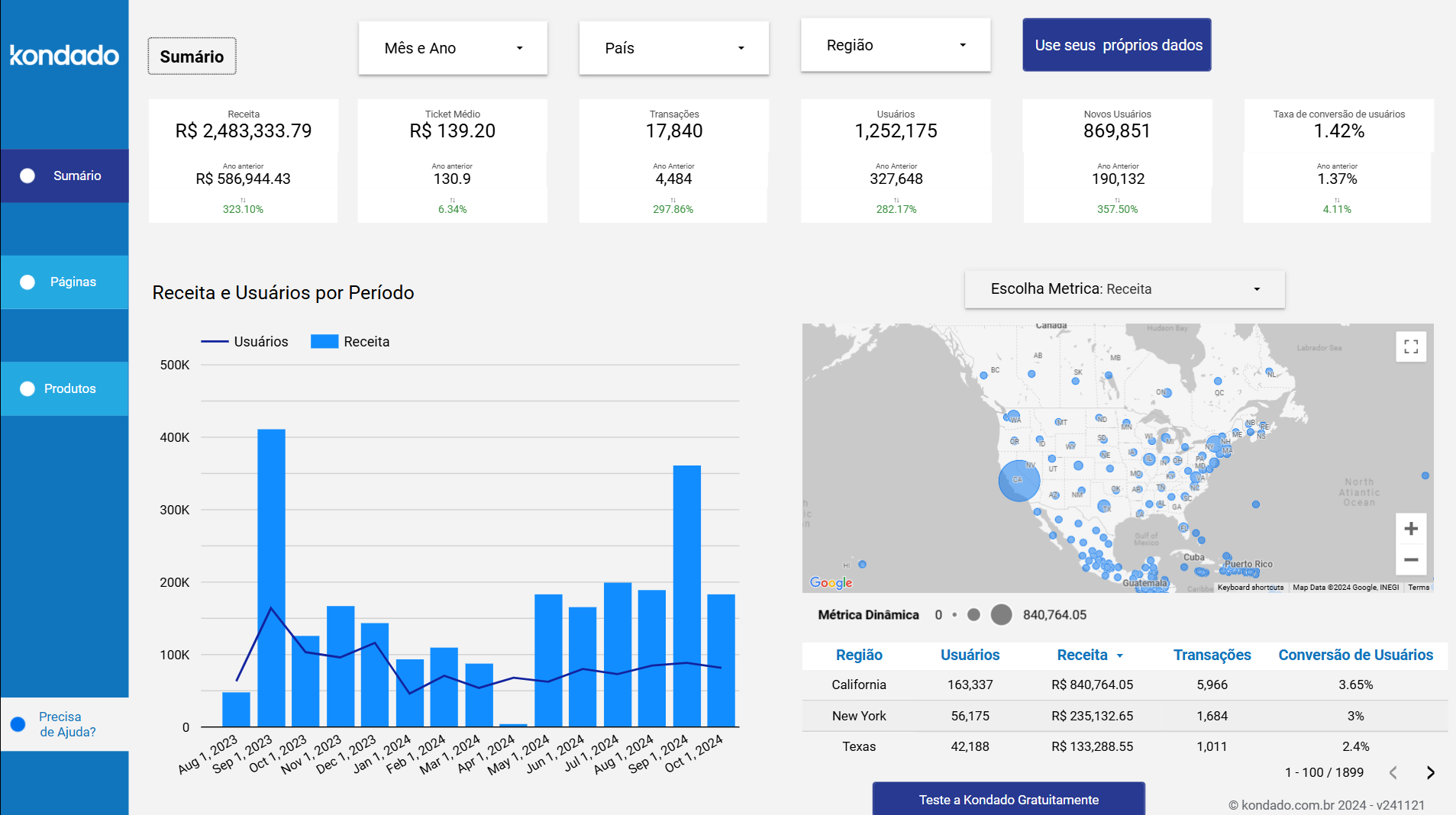
Task: Click the Sumário tab at top
Action: coord(192,56)
